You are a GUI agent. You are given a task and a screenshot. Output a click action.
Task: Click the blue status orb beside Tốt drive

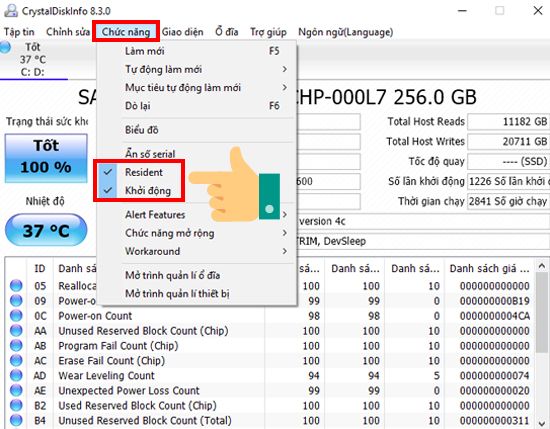click(5, 47)
